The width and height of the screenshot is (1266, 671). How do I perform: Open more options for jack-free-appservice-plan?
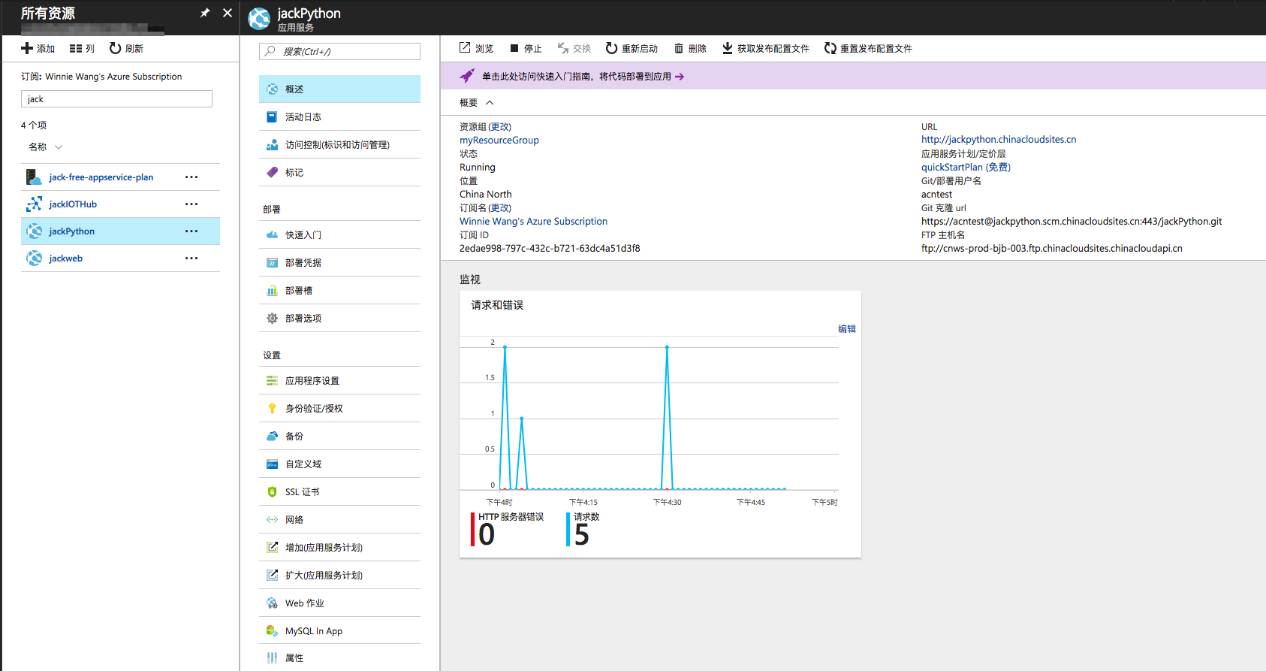coord(192,177)
